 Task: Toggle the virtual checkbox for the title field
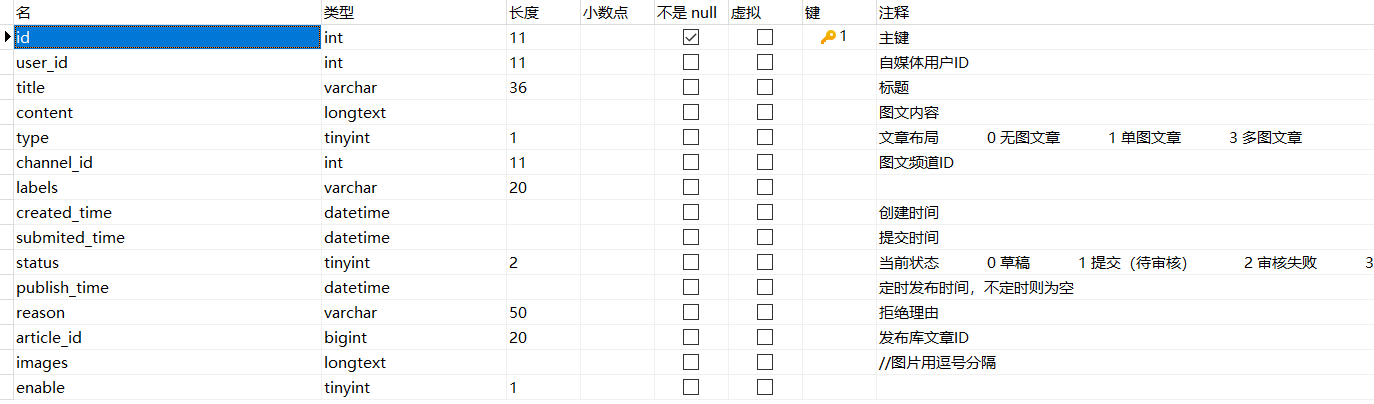(765, 88)
